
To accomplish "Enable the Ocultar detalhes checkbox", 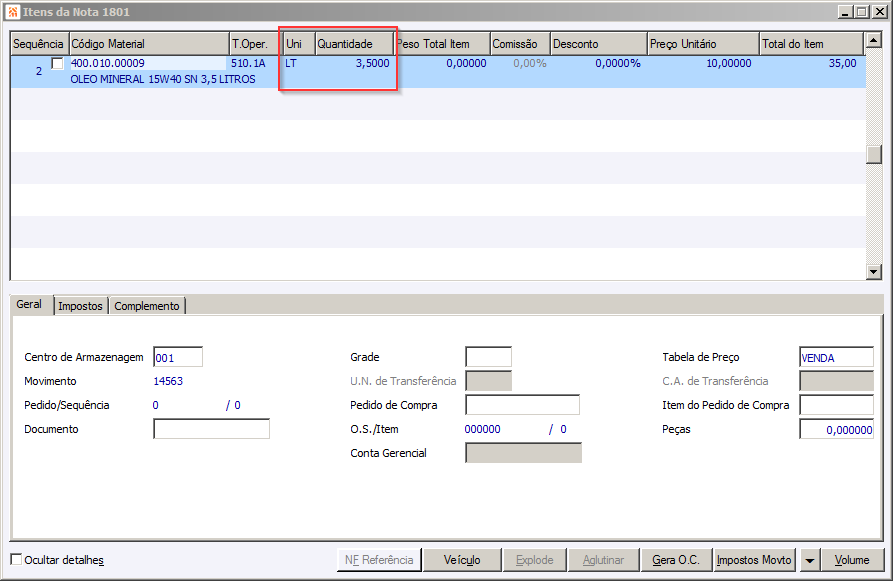I will [17, 559].
